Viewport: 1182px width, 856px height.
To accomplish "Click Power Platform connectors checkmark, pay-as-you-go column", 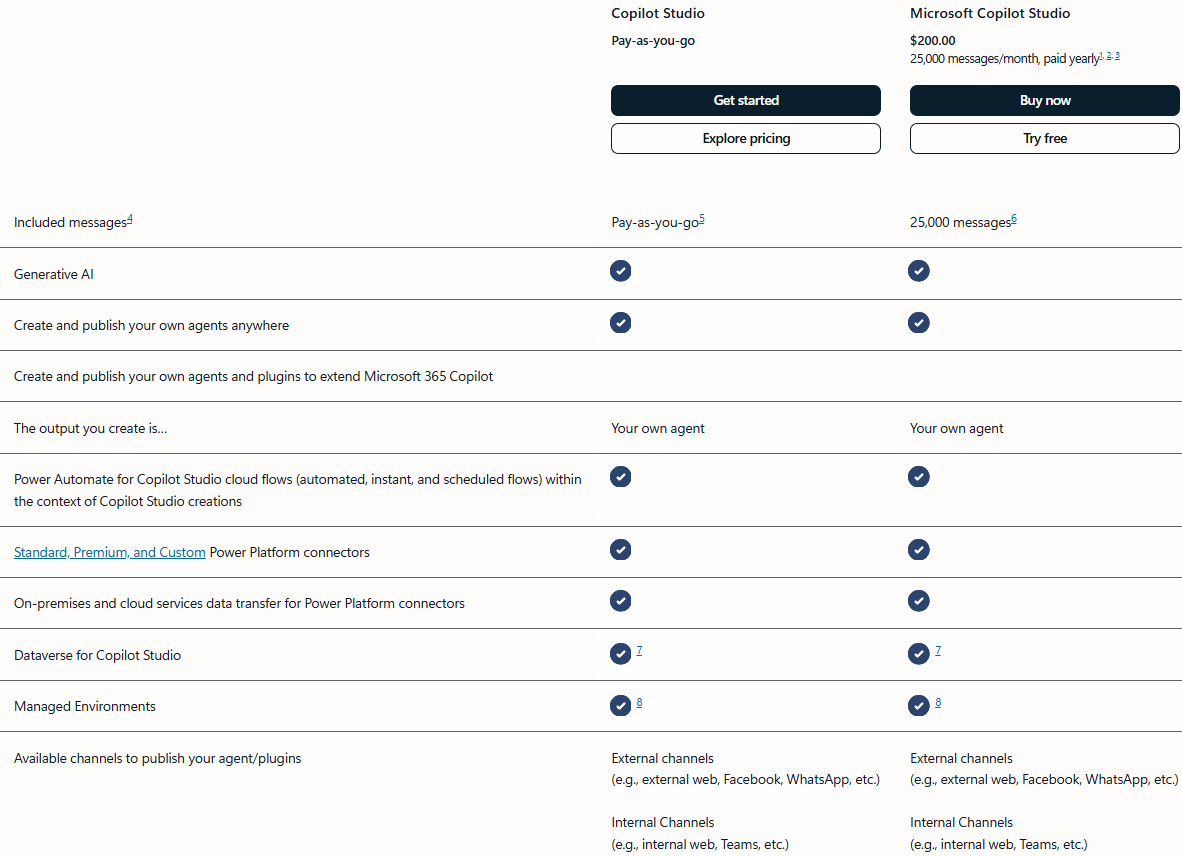I will click(620, 550).
